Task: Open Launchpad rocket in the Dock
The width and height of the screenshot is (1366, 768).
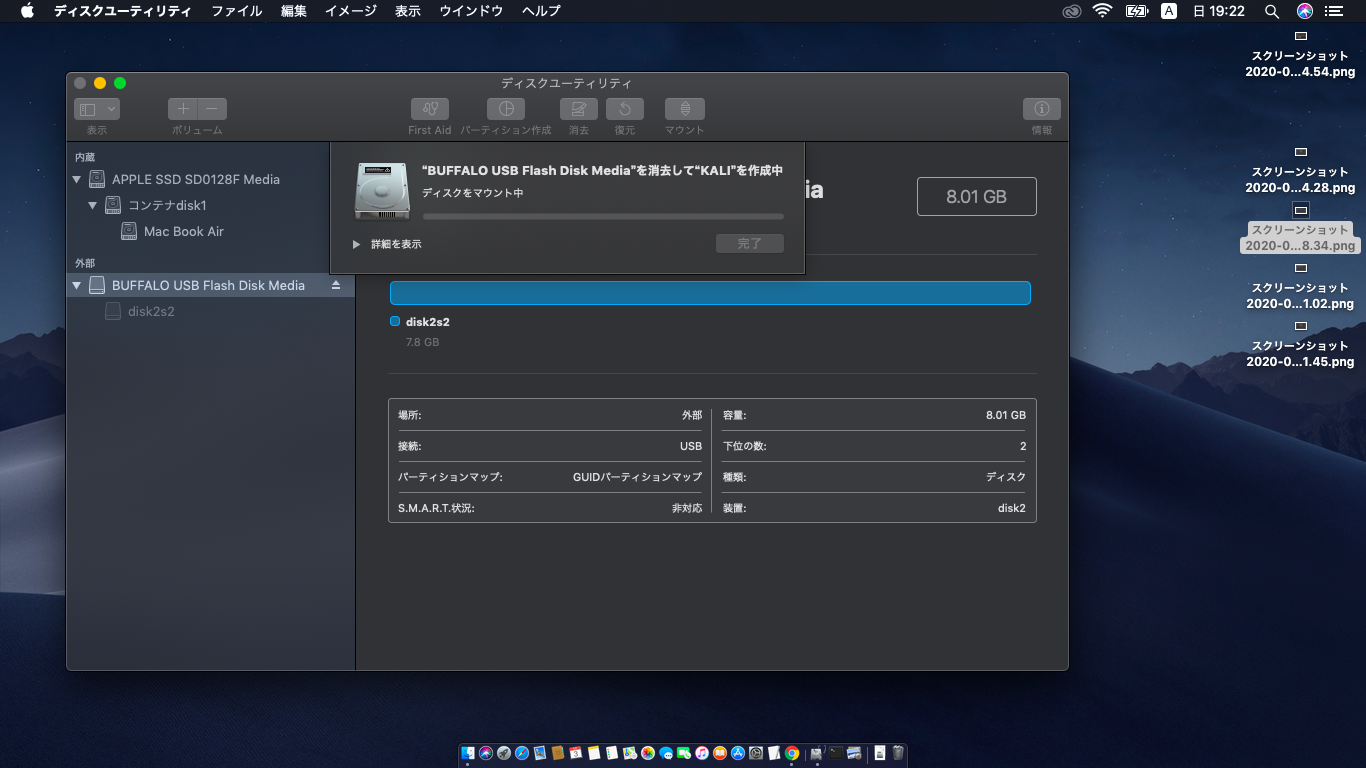Action: point(504,753)
